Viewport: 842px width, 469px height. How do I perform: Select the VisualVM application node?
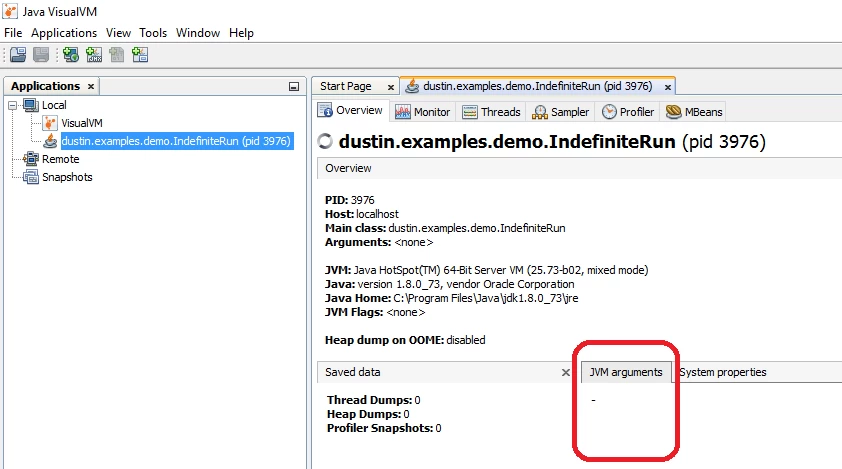click(x=82, y=123)
